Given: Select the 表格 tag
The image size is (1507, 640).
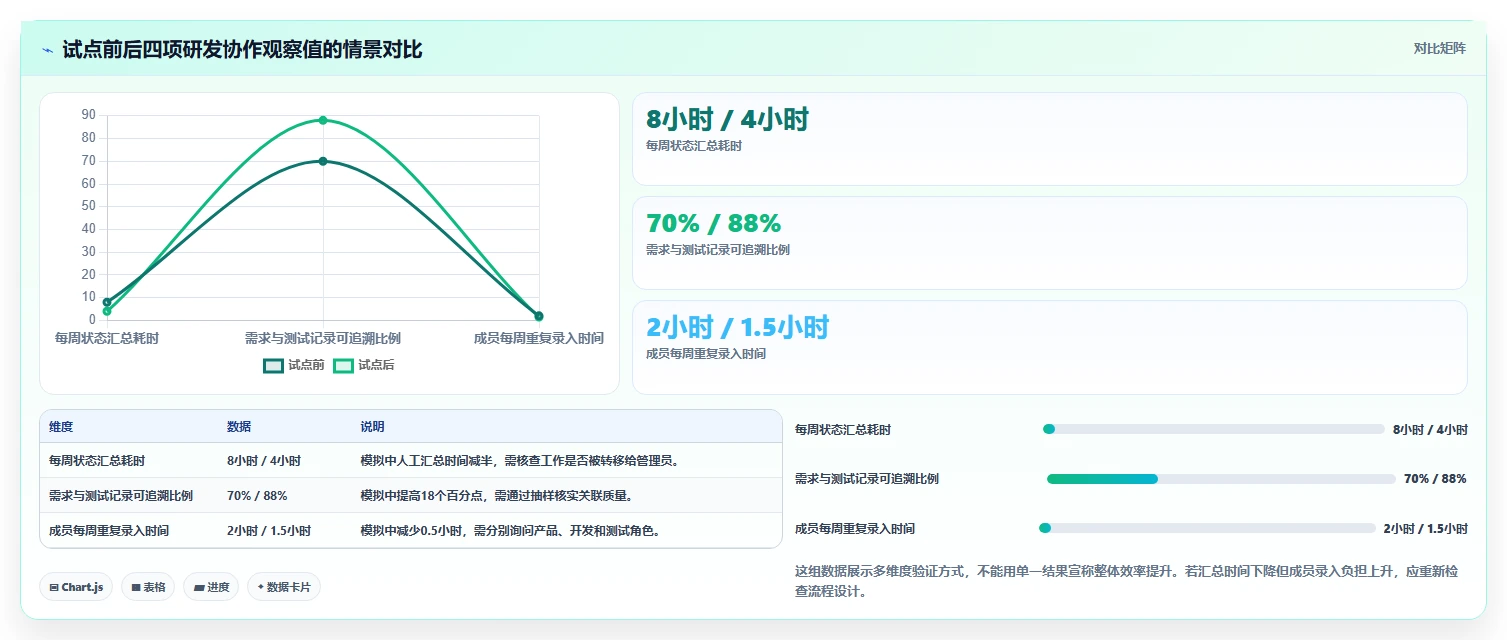Looking at the screenshot, I should pos(148,587).
